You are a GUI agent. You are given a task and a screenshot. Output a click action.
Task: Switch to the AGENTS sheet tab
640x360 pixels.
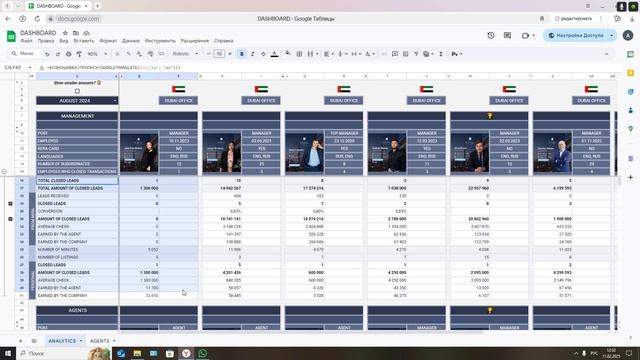click(100, 341)
